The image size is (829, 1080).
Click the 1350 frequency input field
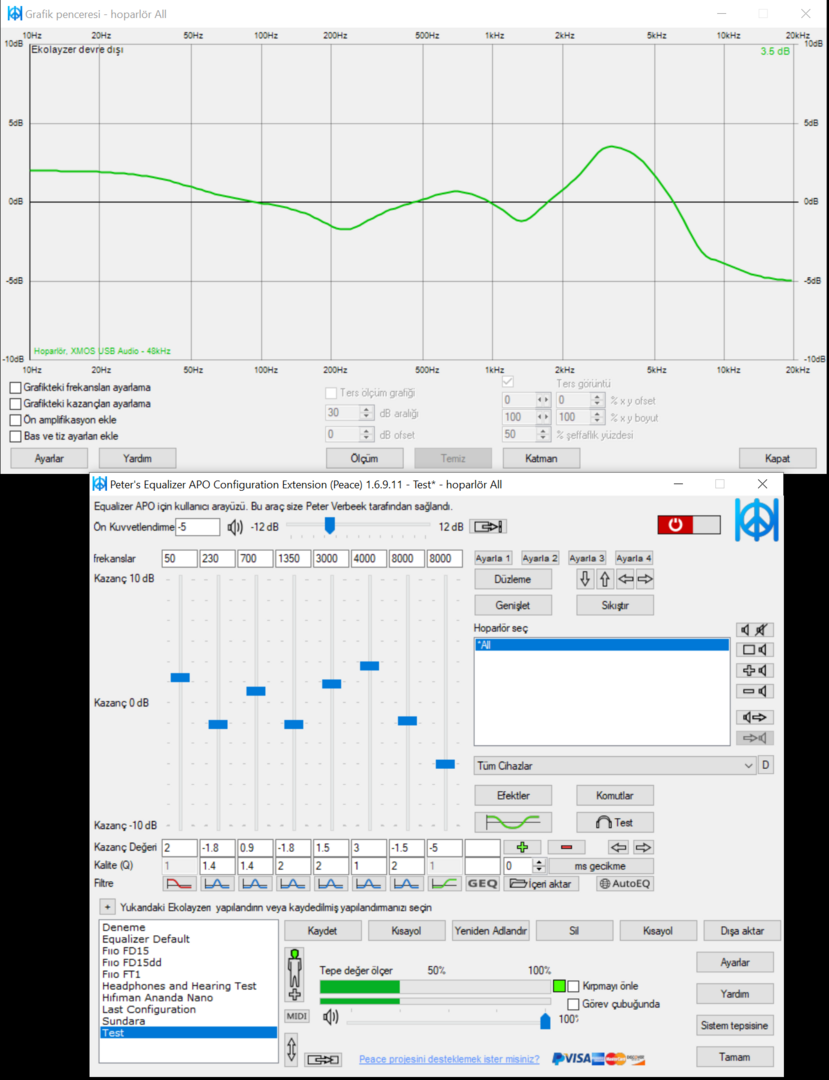pyautogui.click(x=293, y=559)
